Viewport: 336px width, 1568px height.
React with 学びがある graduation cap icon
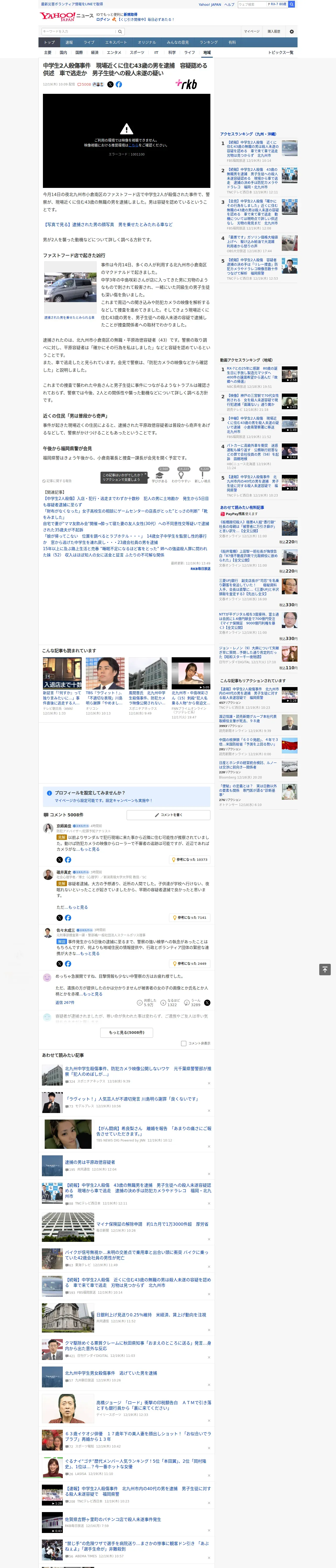click(x=160, y=475)
